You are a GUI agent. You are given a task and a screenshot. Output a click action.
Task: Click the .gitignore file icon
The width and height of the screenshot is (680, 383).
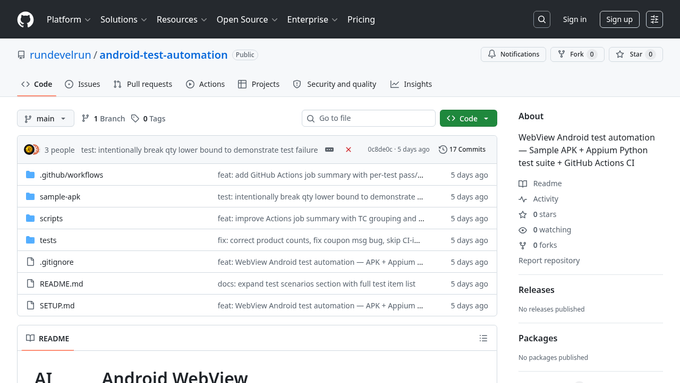30,262
